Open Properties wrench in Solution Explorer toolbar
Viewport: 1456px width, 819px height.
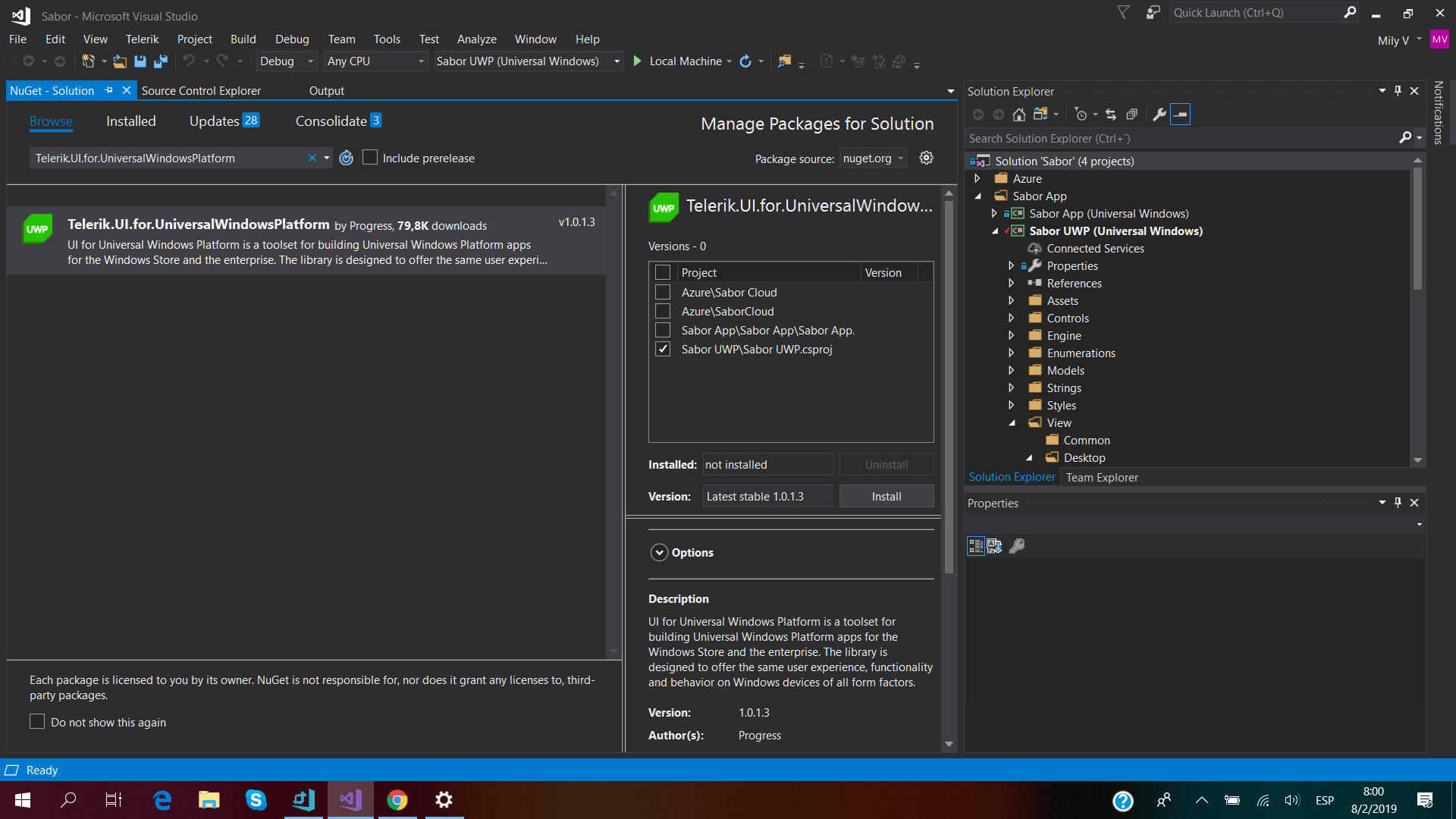coord(1159,115)
